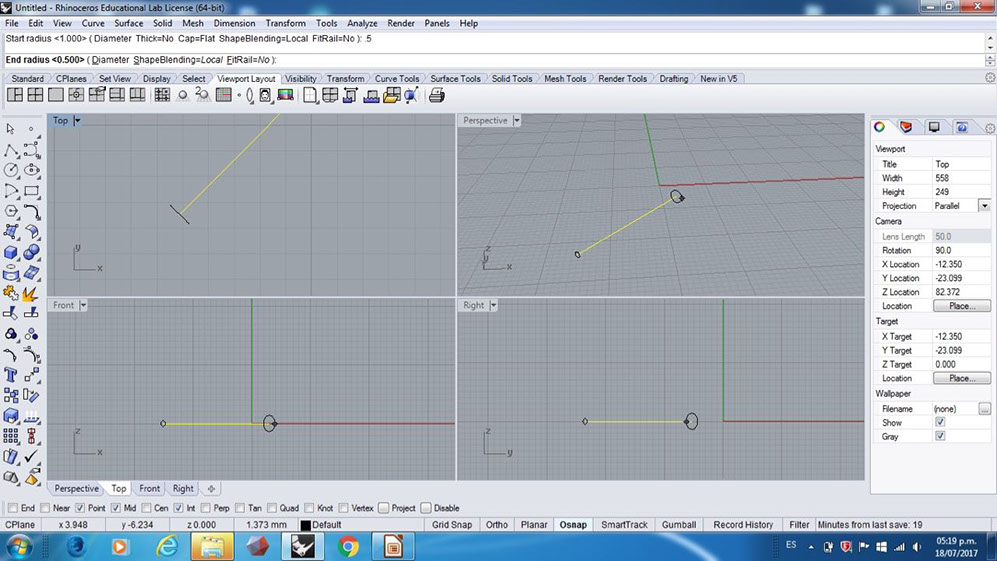This screenshot has width=997, height=561.
Task: Click the open folder viewport icon
Action: tap(392, 95)
